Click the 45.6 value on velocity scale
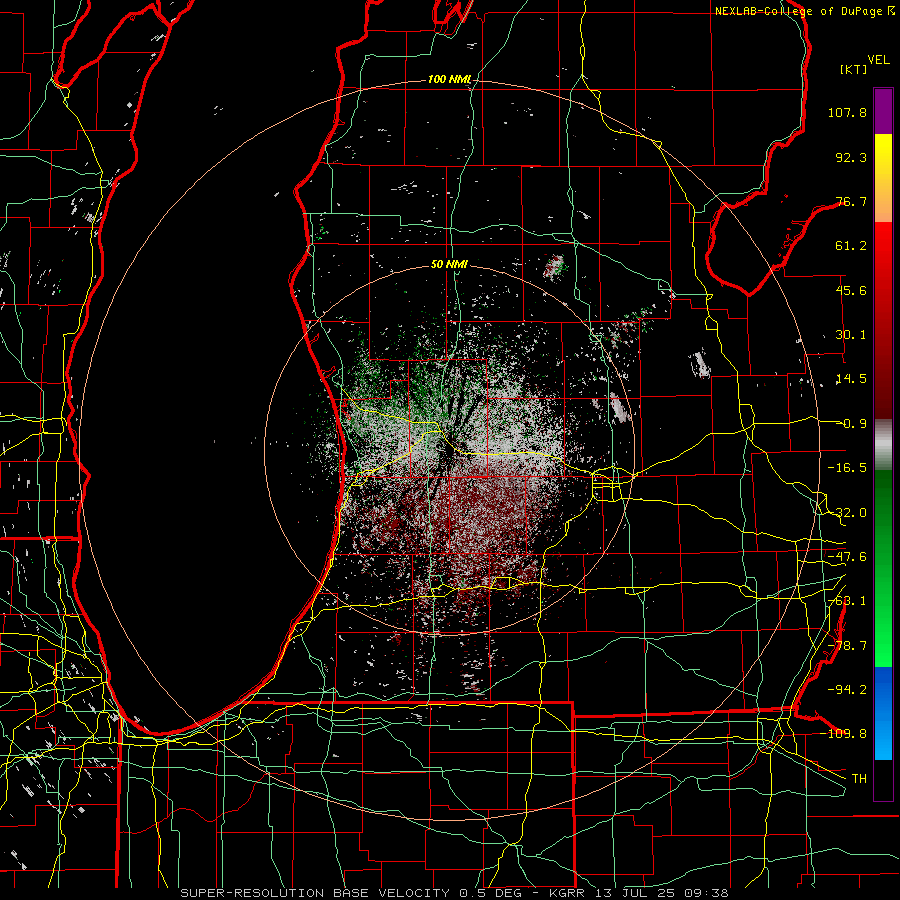The height and width of the screenshot is (900, 900). 851,290
